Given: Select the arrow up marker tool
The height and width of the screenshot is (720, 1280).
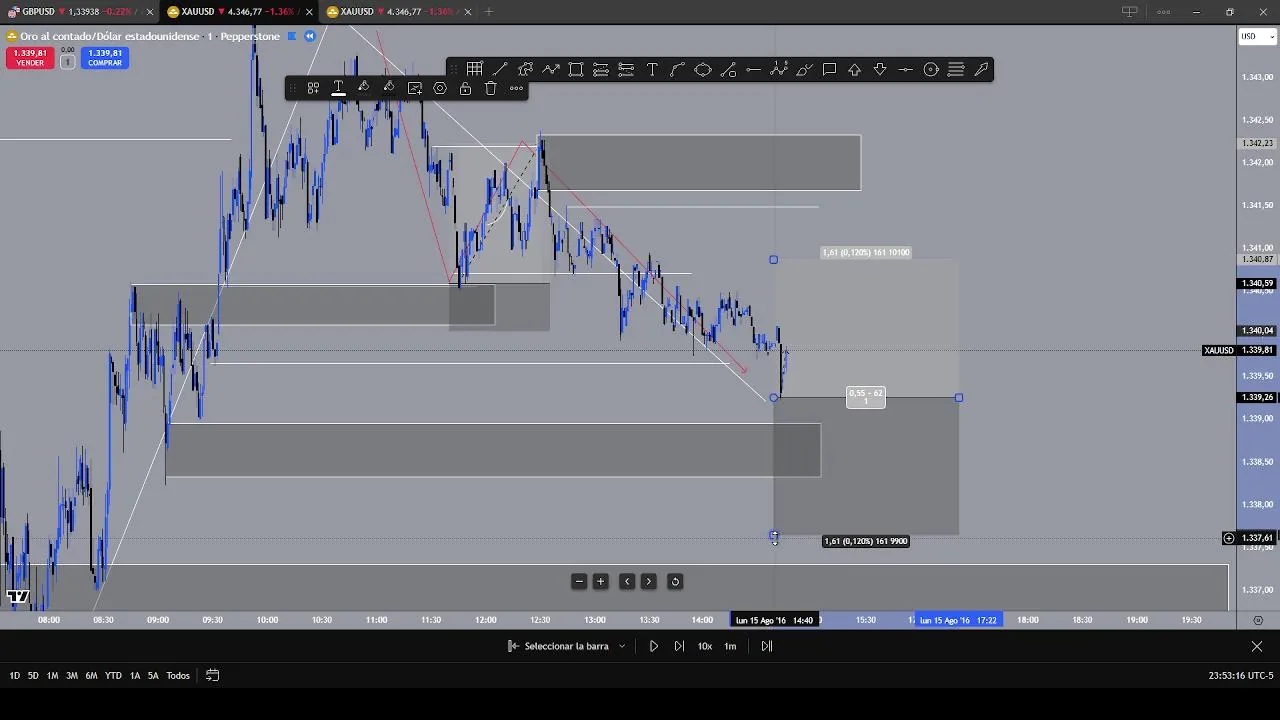Looking at the screenshot, I should tap(855, 69).
